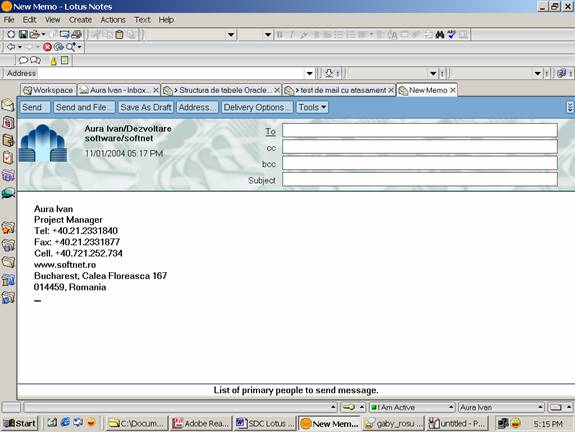Expand the Tools dropdown button

tap(312, 107)
